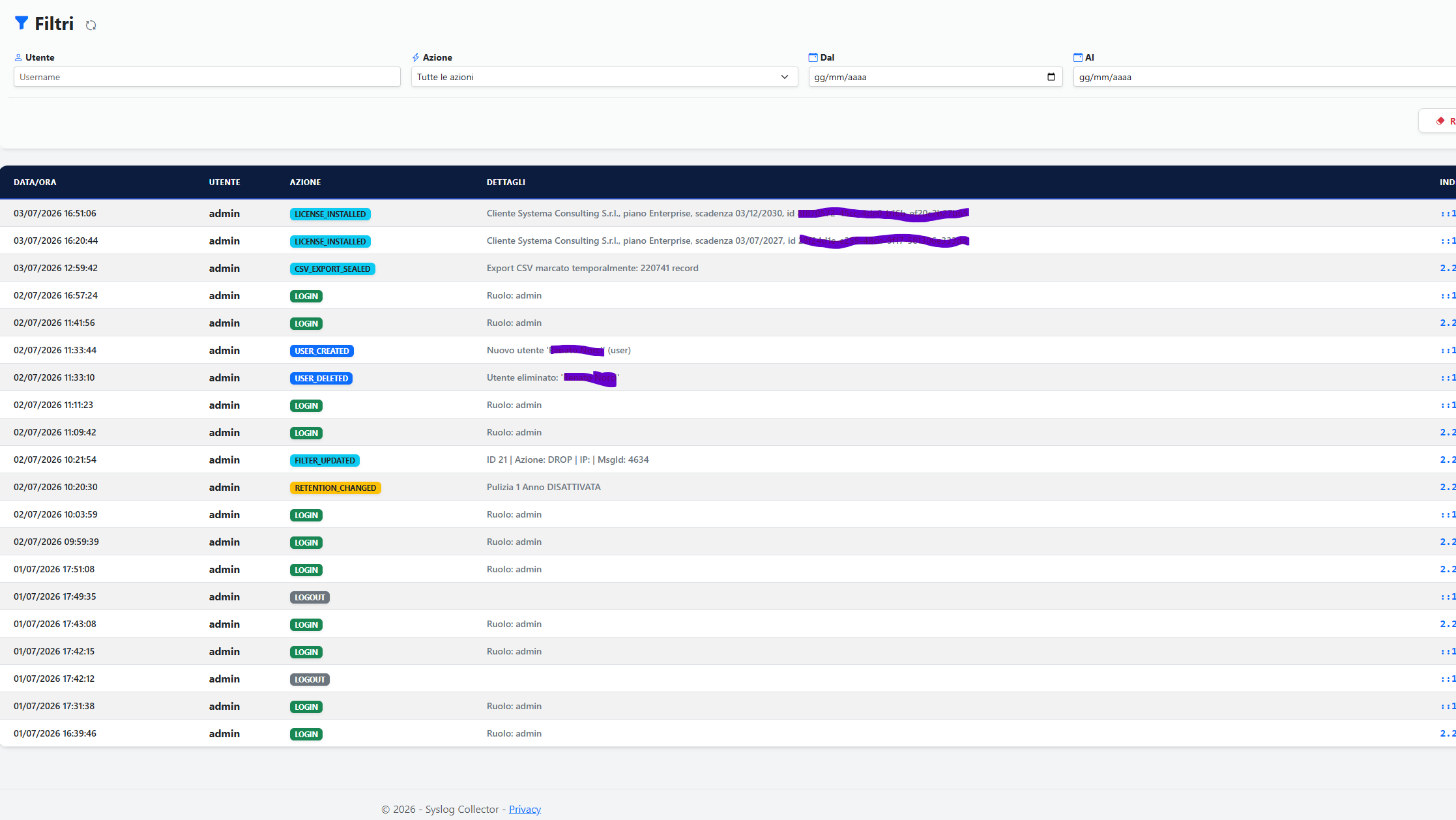
Task: Click admin user in 02/07/2026 11:33:44 row
Action: point(224,350)
